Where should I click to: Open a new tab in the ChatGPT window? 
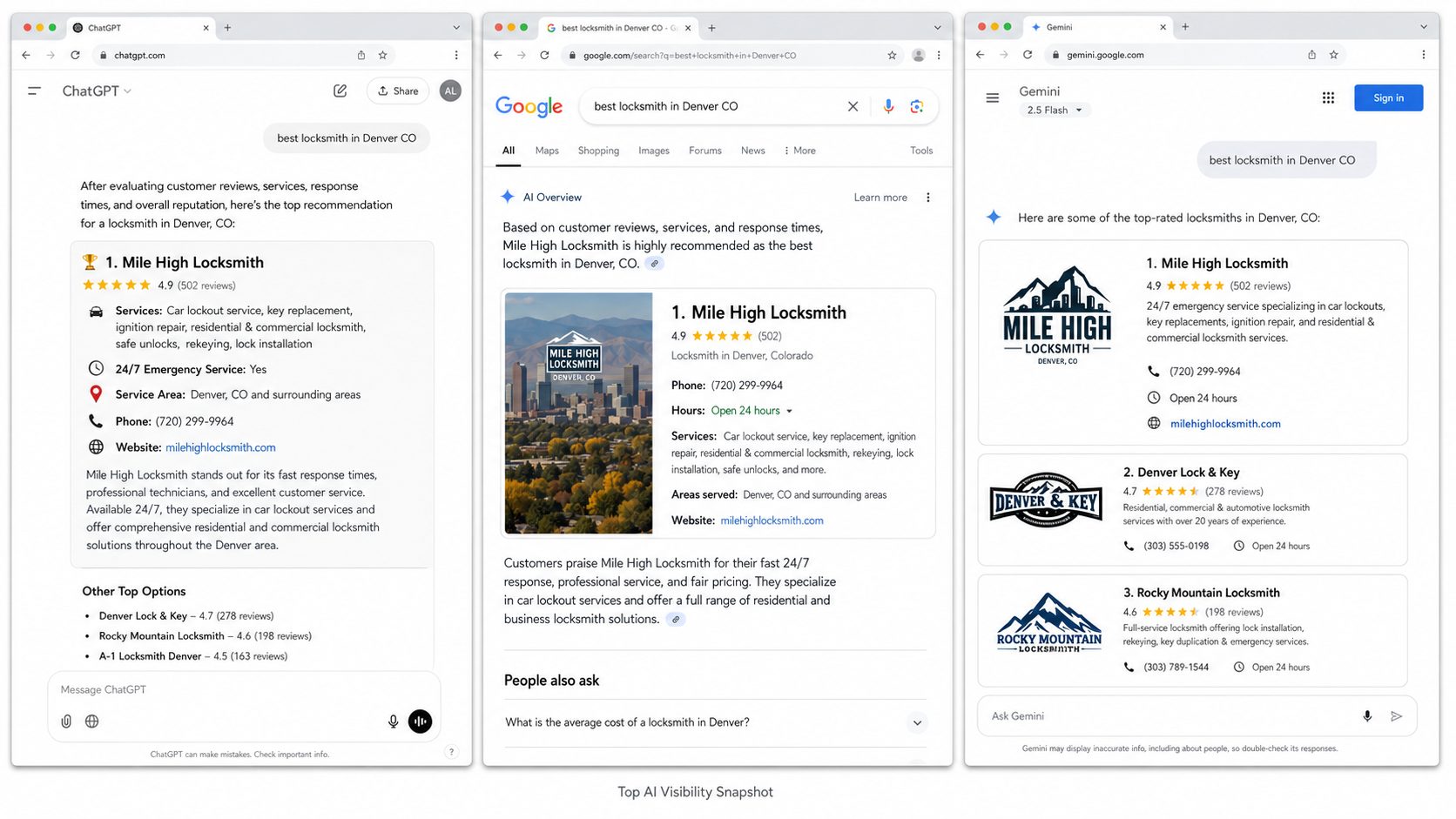pos(228,28)
